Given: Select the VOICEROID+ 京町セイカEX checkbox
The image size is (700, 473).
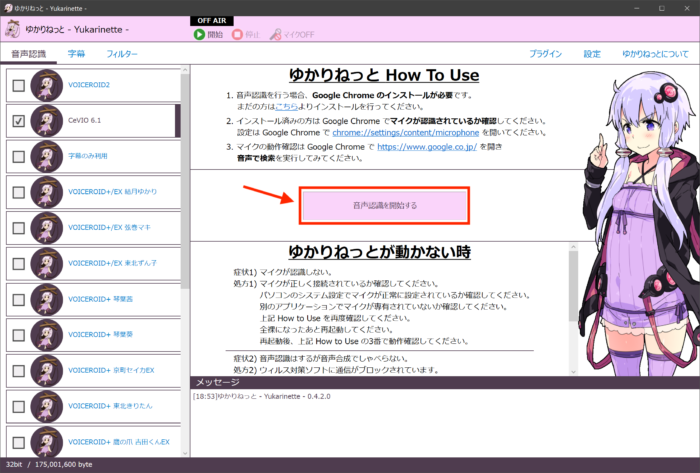Looking at the screenshot, I should tap(18, 371).
